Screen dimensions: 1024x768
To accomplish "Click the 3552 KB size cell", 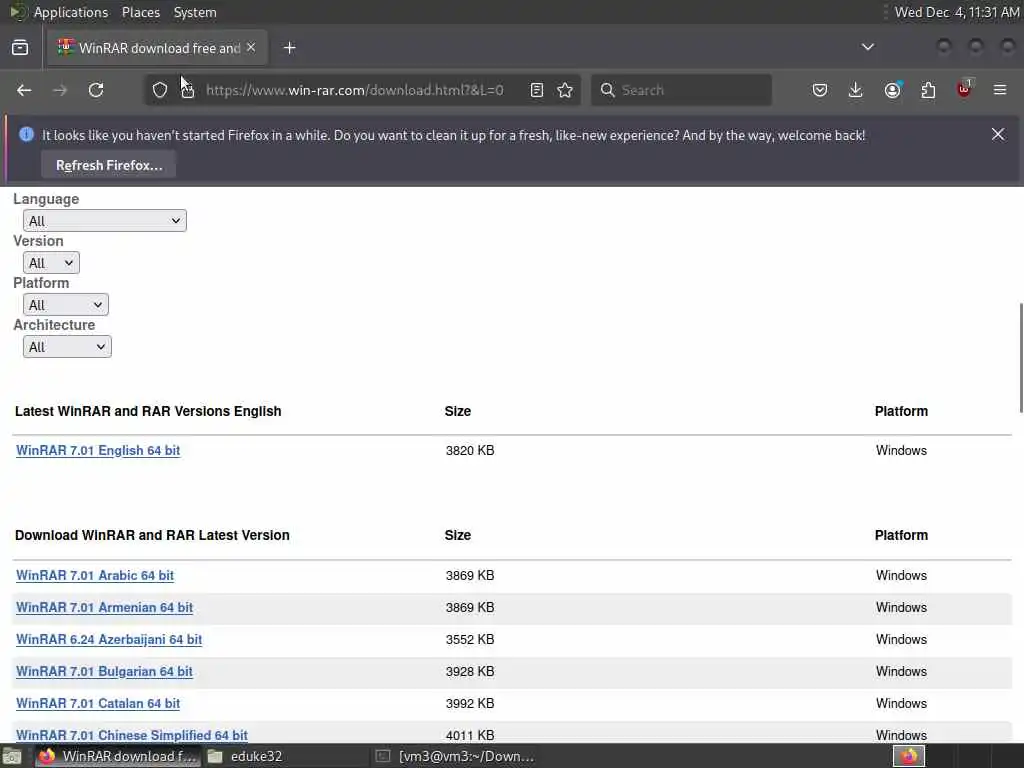I will click(470, 639).
